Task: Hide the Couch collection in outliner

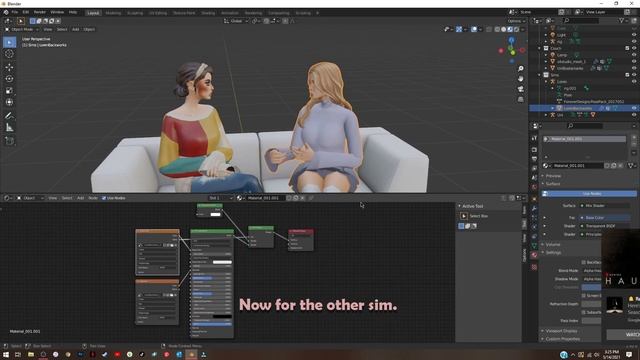Action: (634, 48)
